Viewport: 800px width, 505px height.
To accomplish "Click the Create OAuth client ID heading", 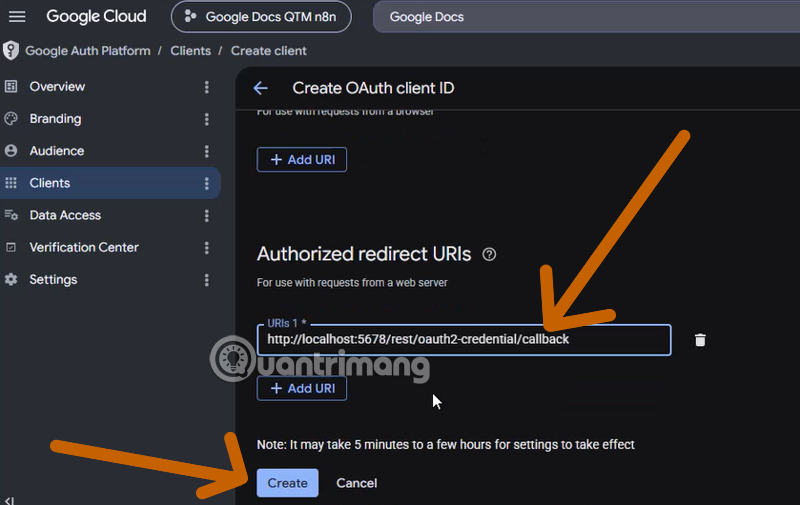I will pos(373,88).
